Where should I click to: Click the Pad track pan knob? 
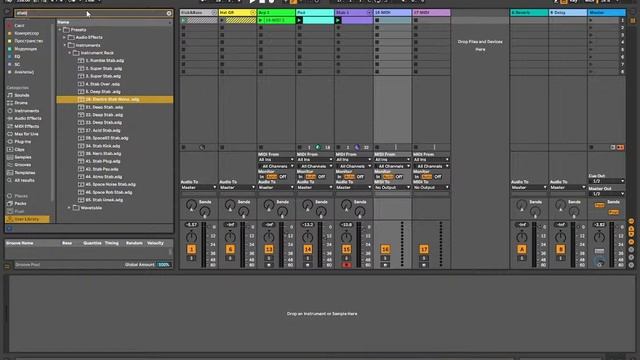[x=308, y=237]
